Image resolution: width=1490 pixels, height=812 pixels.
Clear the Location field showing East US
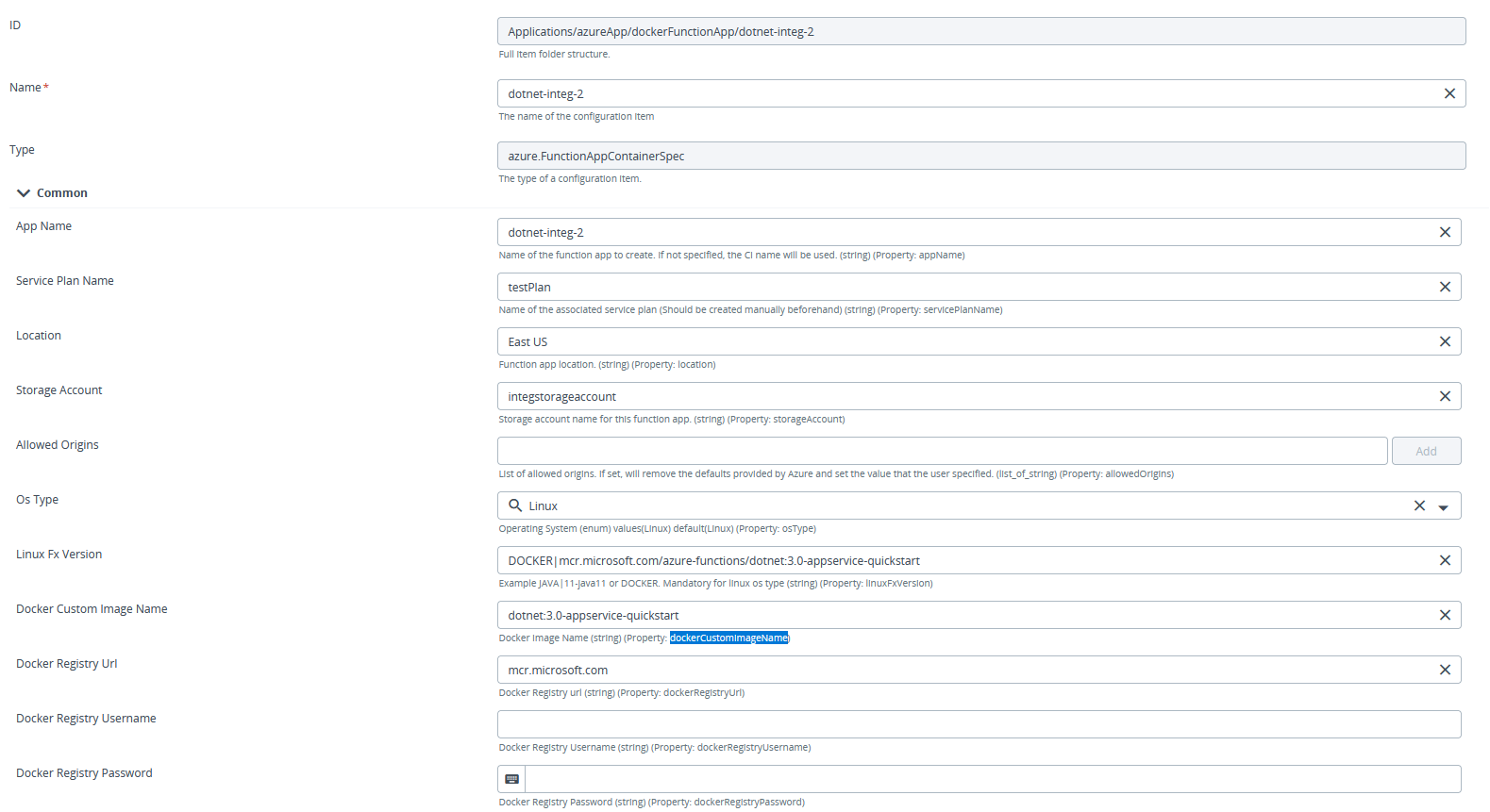coord(1445,340)
